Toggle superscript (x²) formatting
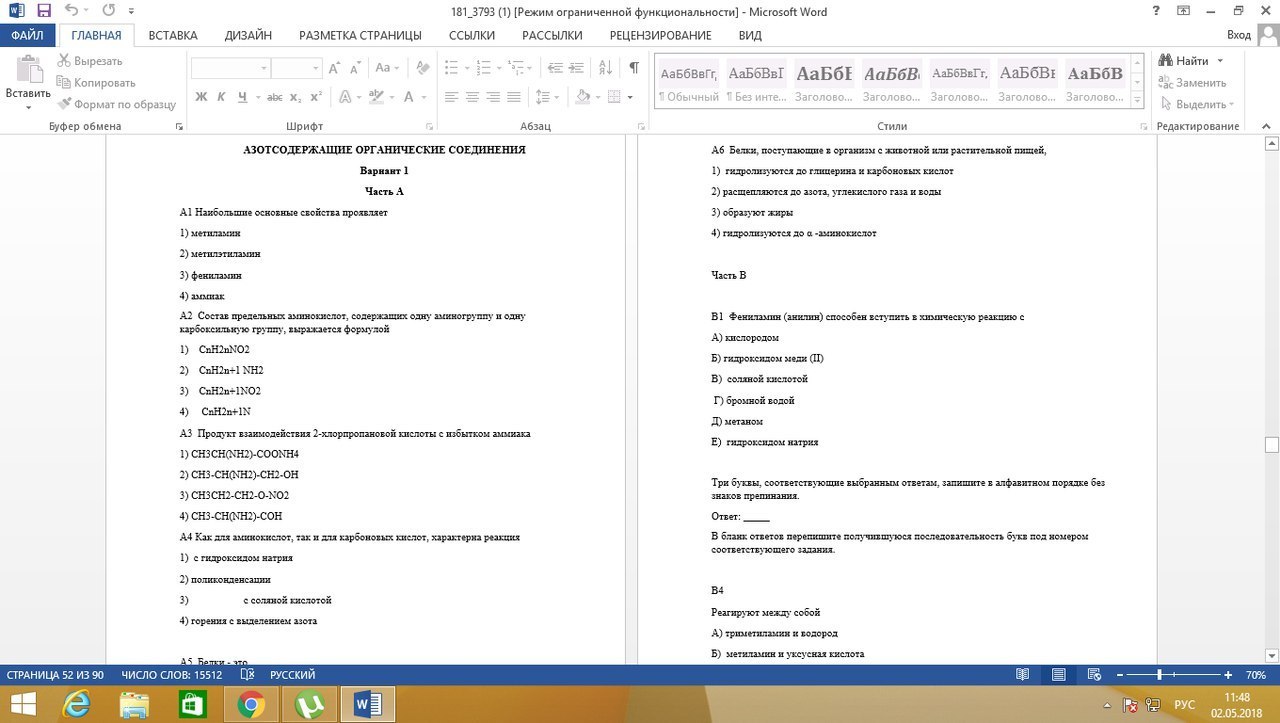The height and width of the screenshot is (723, 1280). coord(315,97)
